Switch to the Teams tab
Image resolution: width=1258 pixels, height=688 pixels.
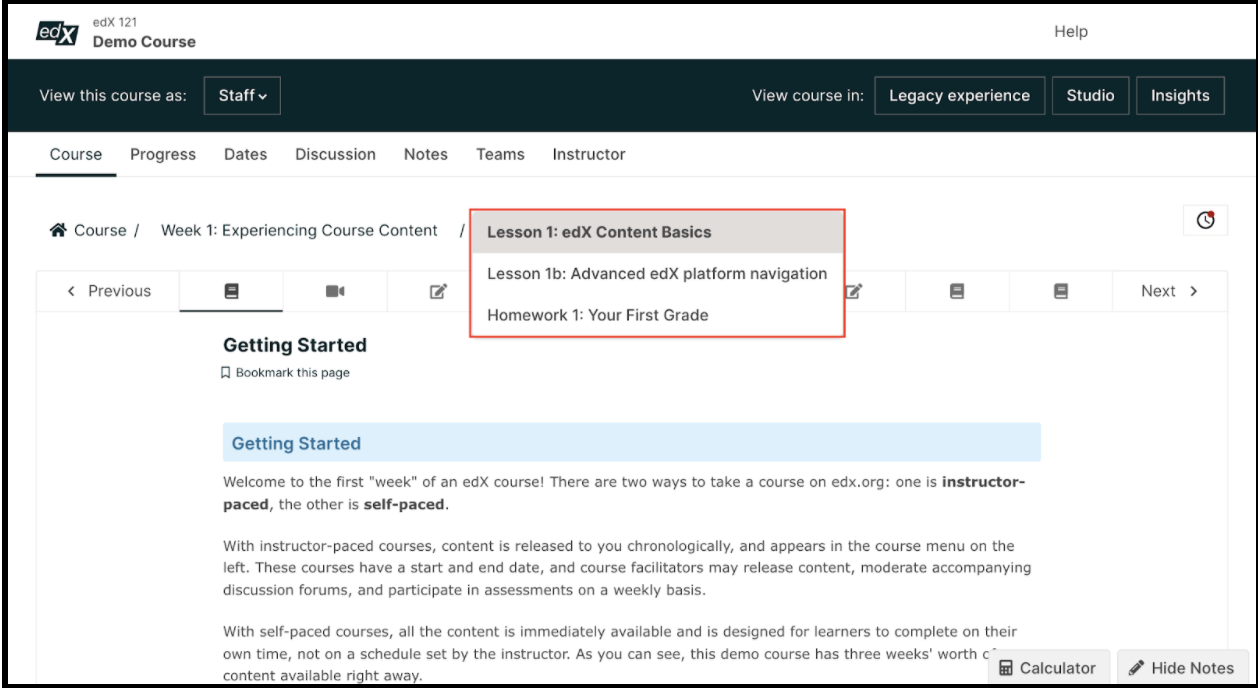(x=500, y=154)
